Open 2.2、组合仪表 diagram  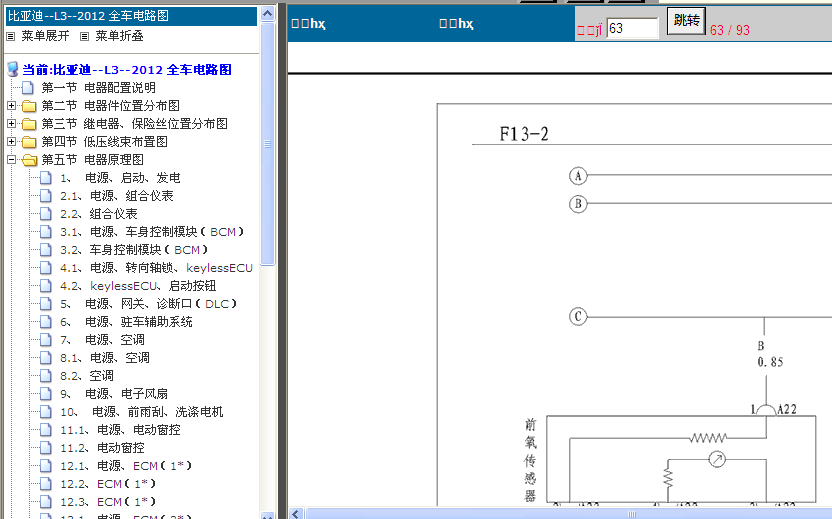pos(99,214)
